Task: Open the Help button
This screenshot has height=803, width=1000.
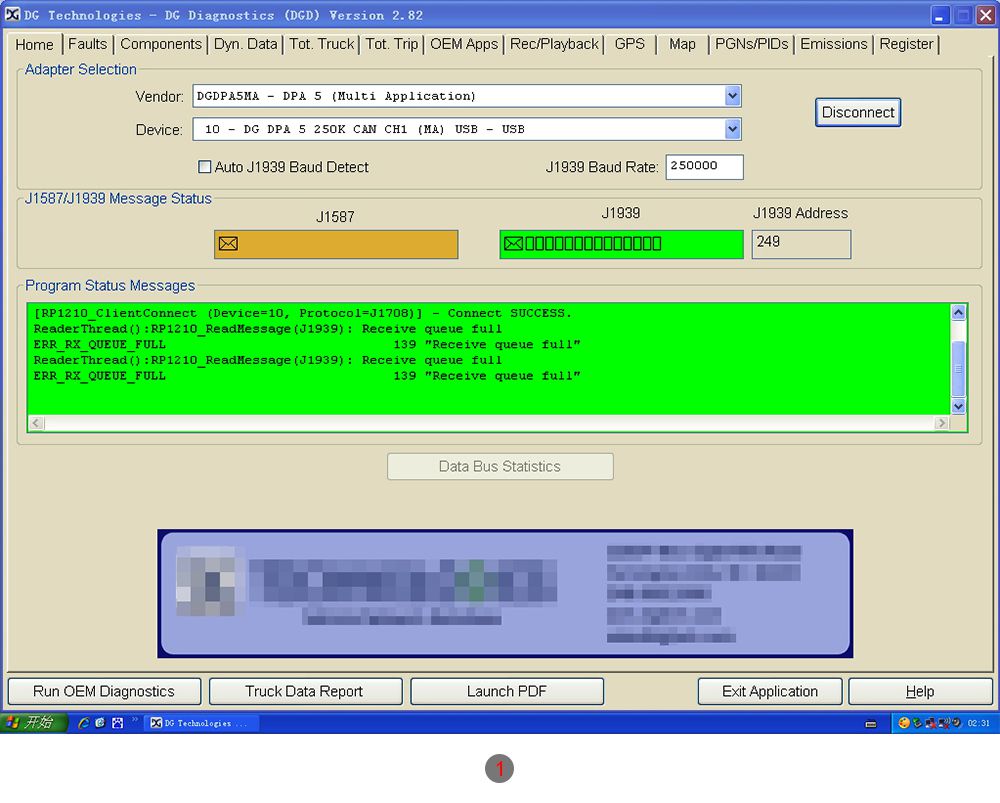Action: 920,691
